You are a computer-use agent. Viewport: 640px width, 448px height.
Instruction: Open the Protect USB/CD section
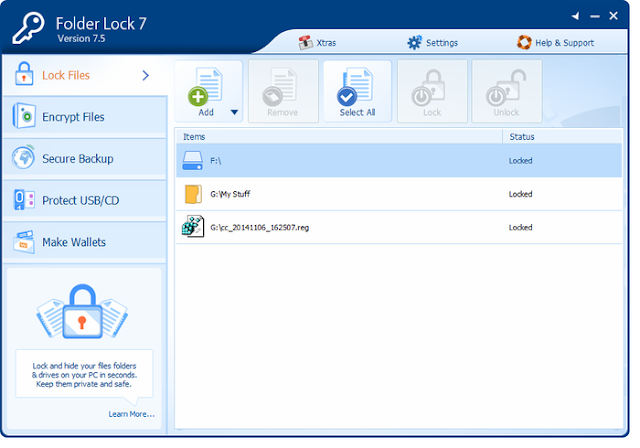click(x=84, y=200)
